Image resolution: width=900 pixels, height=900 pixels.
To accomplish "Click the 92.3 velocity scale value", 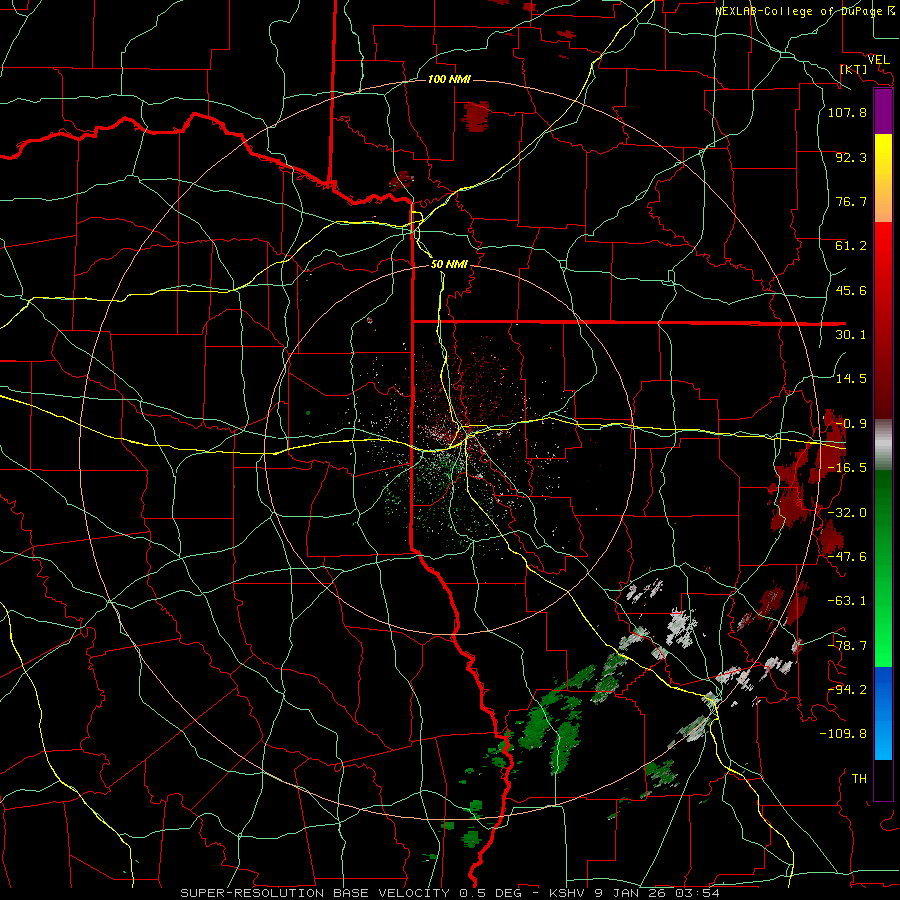I will tap(851, 157).
